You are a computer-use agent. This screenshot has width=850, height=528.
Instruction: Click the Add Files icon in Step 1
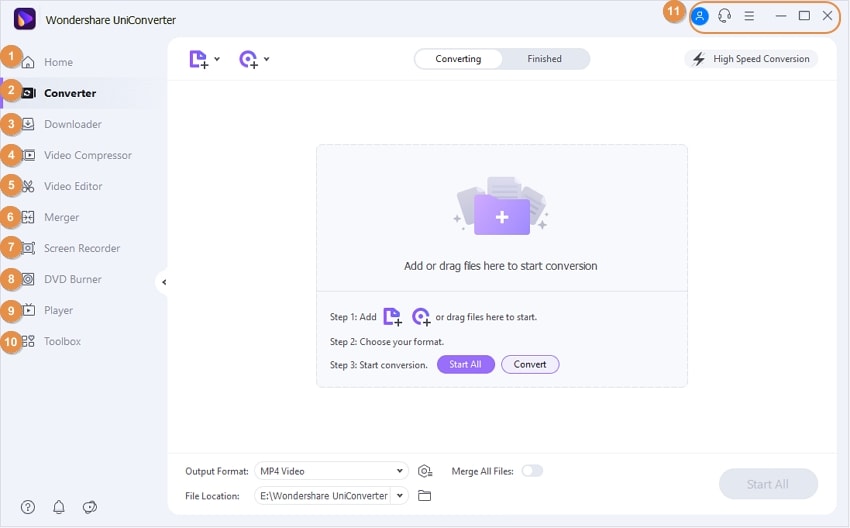(392, 317)
